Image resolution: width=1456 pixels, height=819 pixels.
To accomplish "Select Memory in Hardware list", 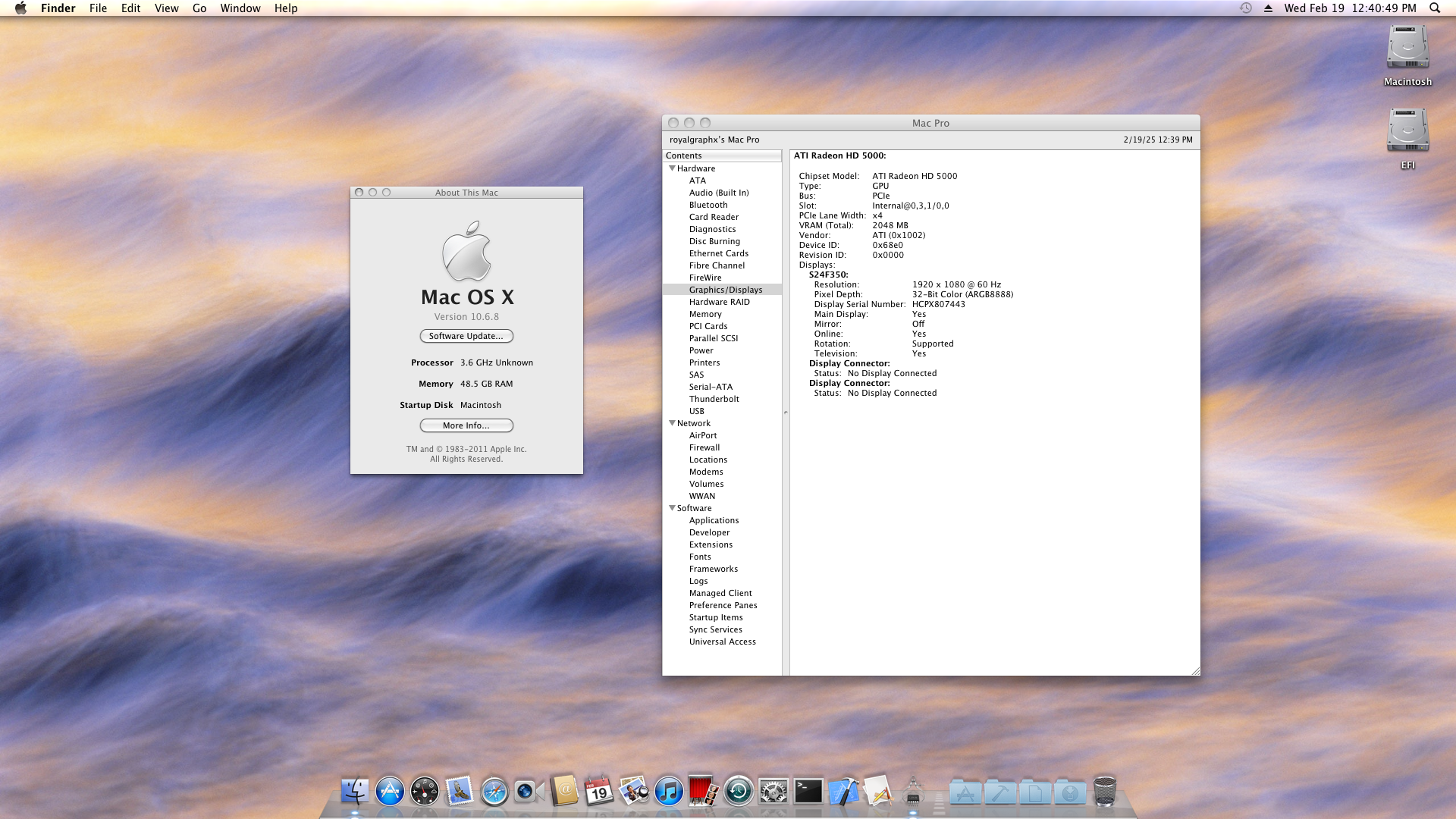I will [722, 314].
